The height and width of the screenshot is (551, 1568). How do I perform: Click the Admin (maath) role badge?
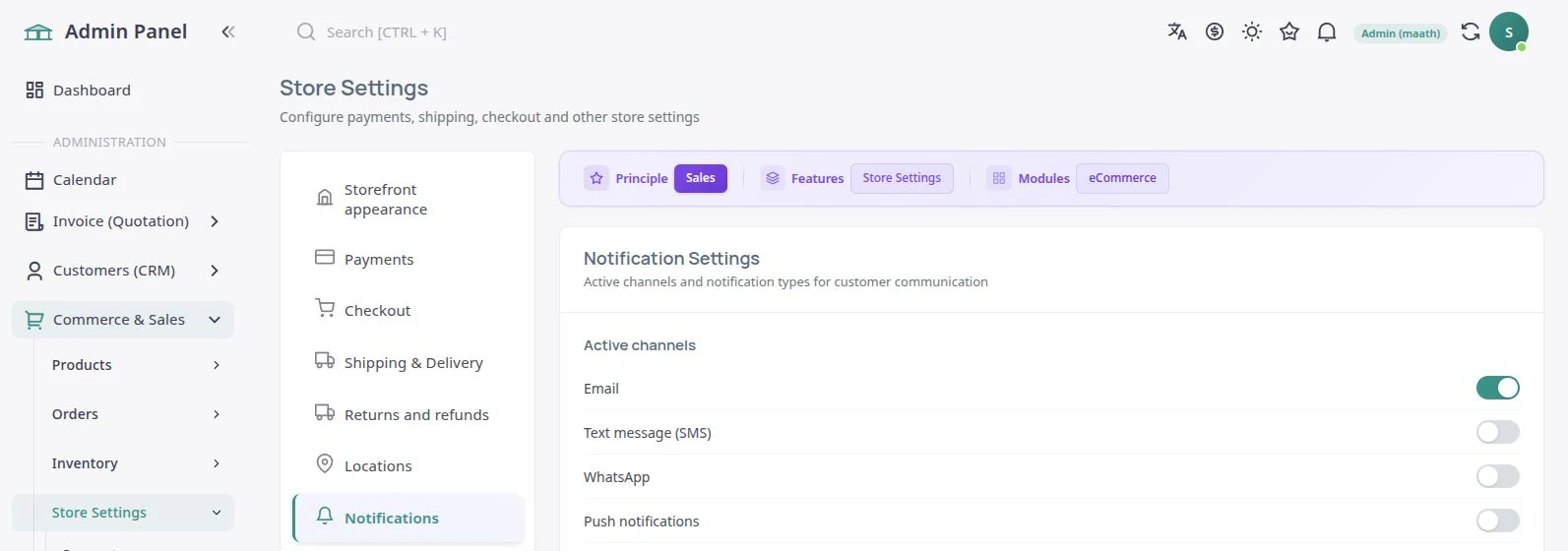pyautogui.click(x=1401, y=33)
